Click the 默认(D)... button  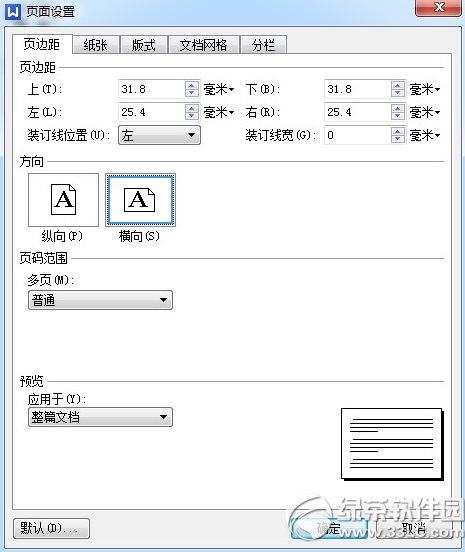[x=51, y=528]
